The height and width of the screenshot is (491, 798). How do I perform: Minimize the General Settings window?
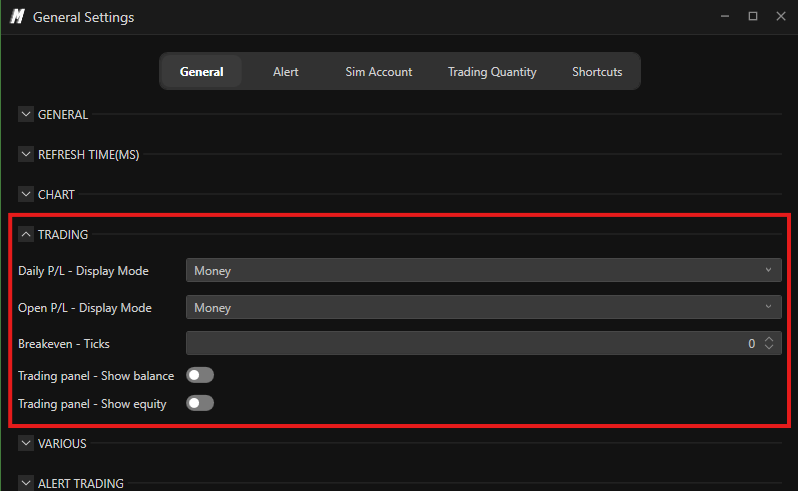(x=725, y=16)
